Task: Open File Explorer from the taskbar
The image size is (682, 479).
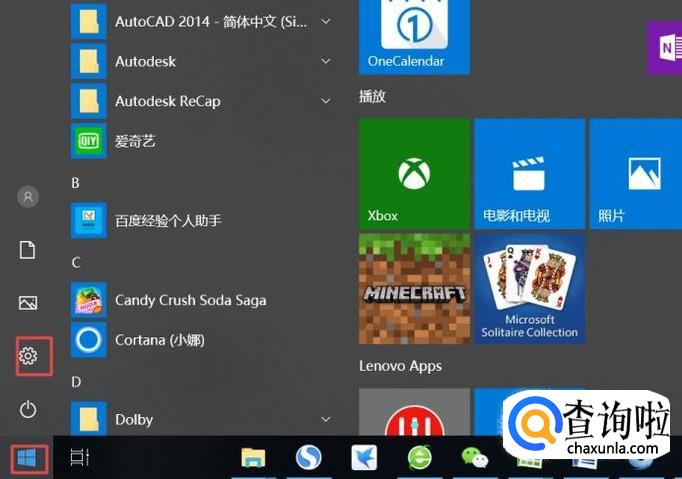Action: click(x=254, y=458)
